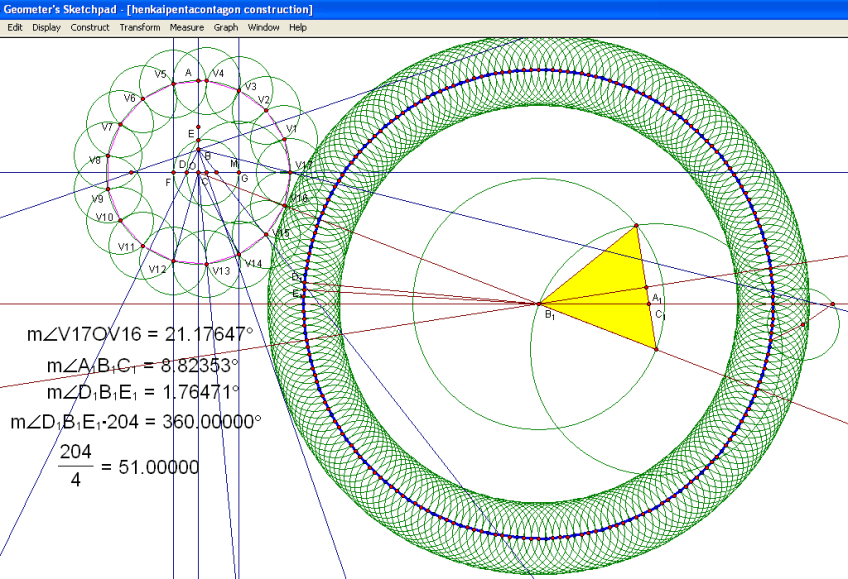Image resolution: width=848 pixels, height=579 pixels.
Task: Select the m∠A₁B₁C₁ = 8.82353° measurement
Action: point(142,364)
